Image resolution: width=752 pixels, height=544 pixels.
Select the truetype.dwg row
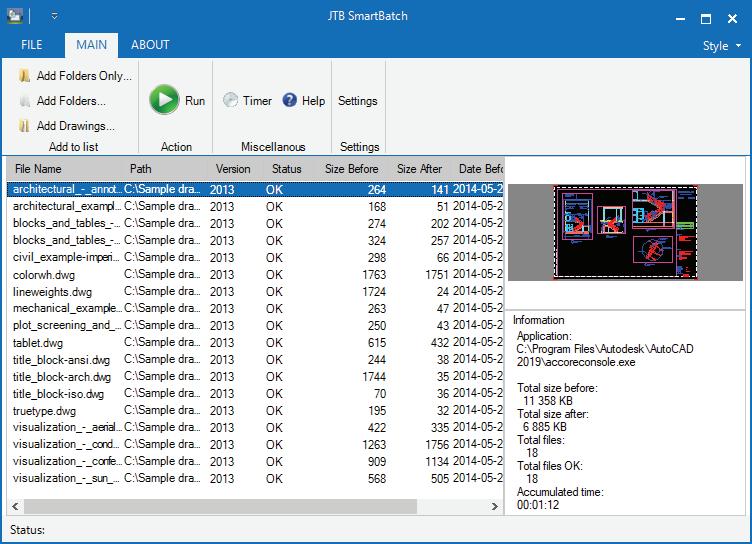255,411
